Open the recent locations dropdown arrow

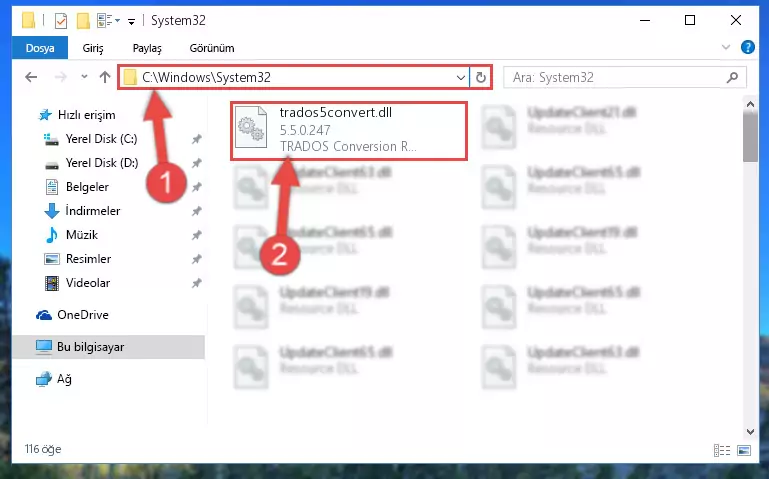(84, 77)
